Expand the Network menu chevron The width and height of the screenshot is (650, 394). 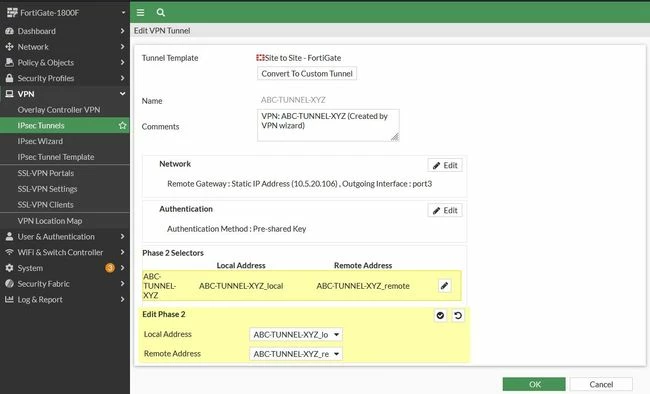(x=122, y=46)
